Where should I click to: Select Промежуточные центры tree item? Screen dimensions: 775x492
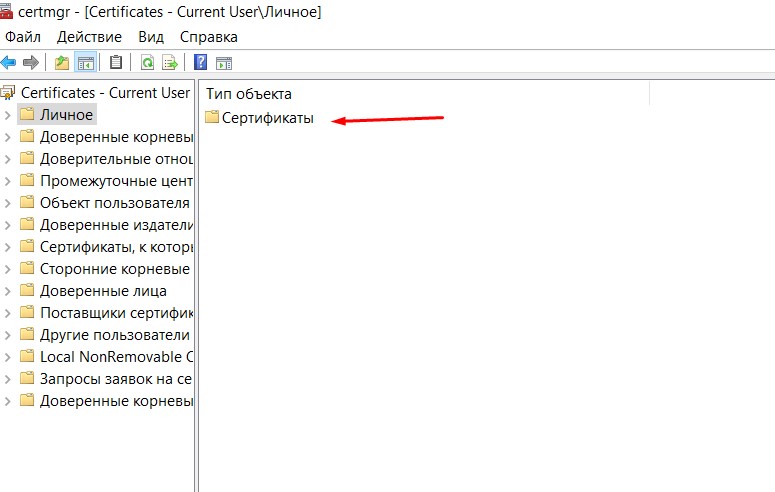click(x=115, y=181)
